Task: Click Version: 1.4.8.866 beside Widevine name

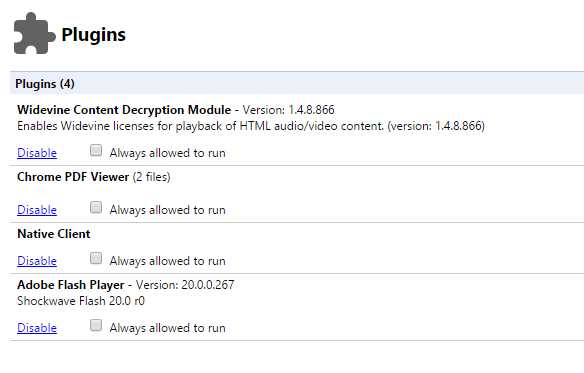Action: pos(289,110)
